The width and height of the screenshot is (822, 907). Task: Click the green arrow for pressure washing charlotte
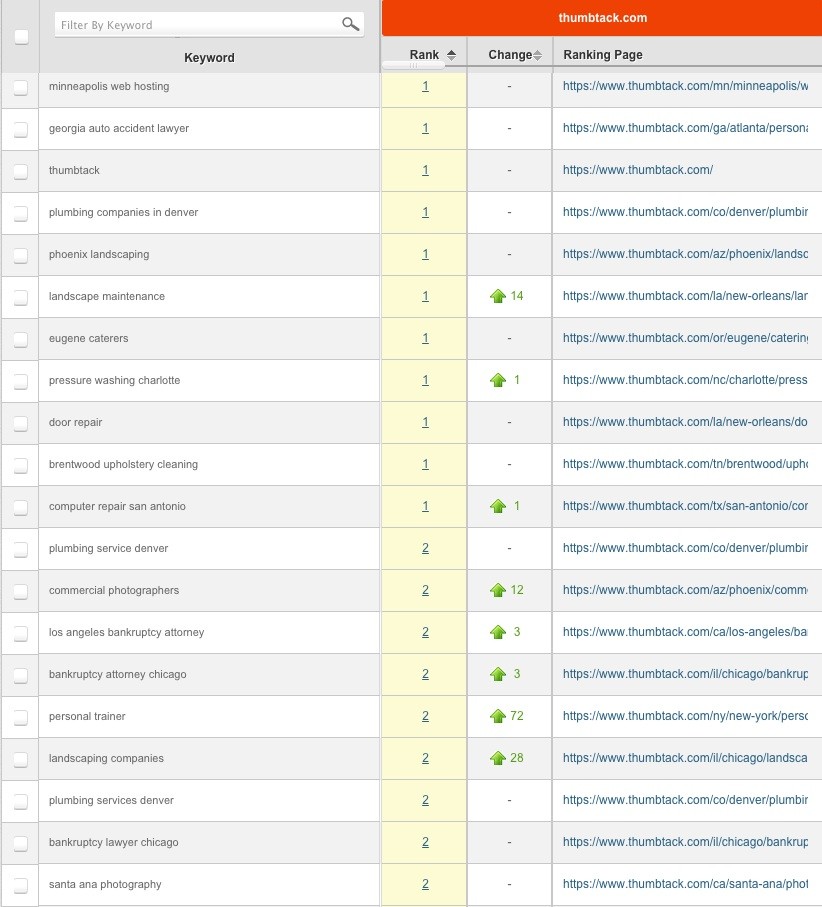coord(499,380)
